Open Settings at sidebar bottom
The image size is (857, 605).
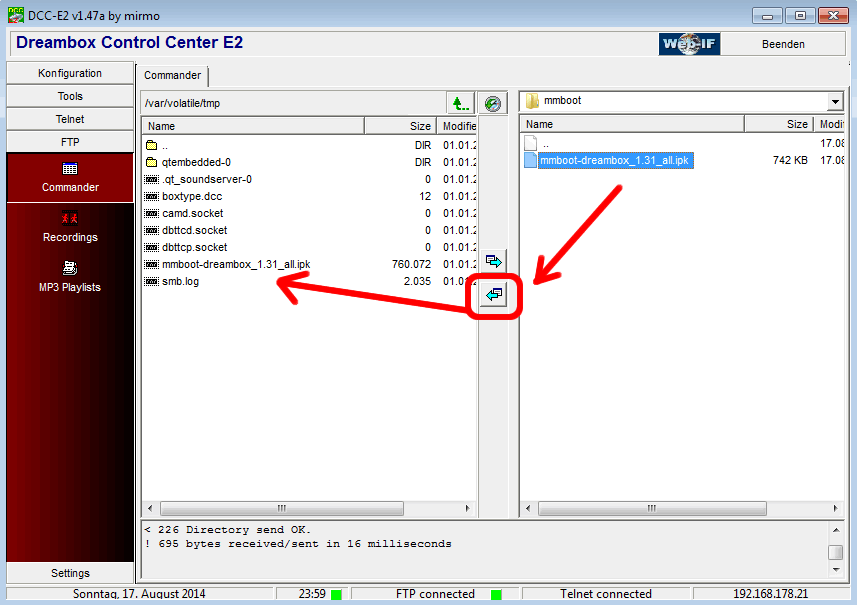click(70, 573)
